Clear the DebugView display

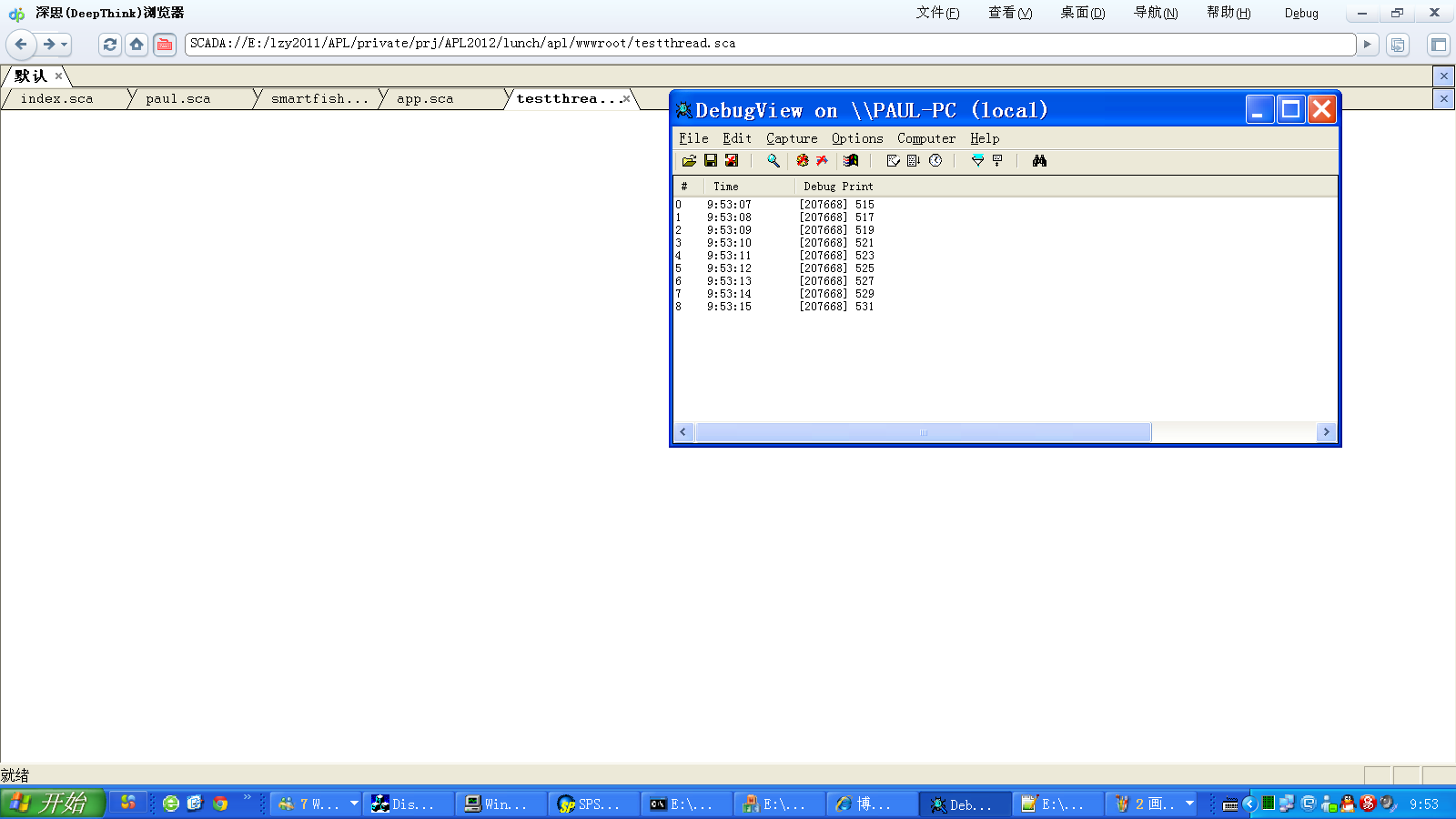(894, 161)
